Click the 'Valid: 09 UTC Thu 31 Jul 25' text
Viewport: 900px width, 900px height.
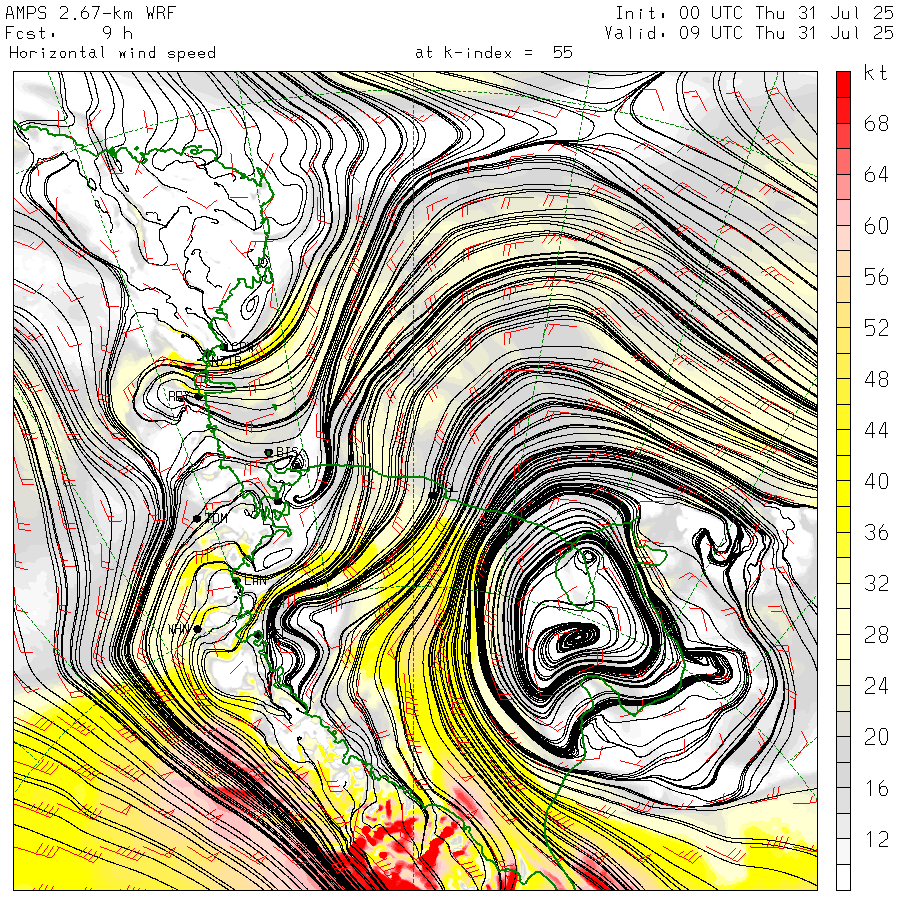(749, 33)
